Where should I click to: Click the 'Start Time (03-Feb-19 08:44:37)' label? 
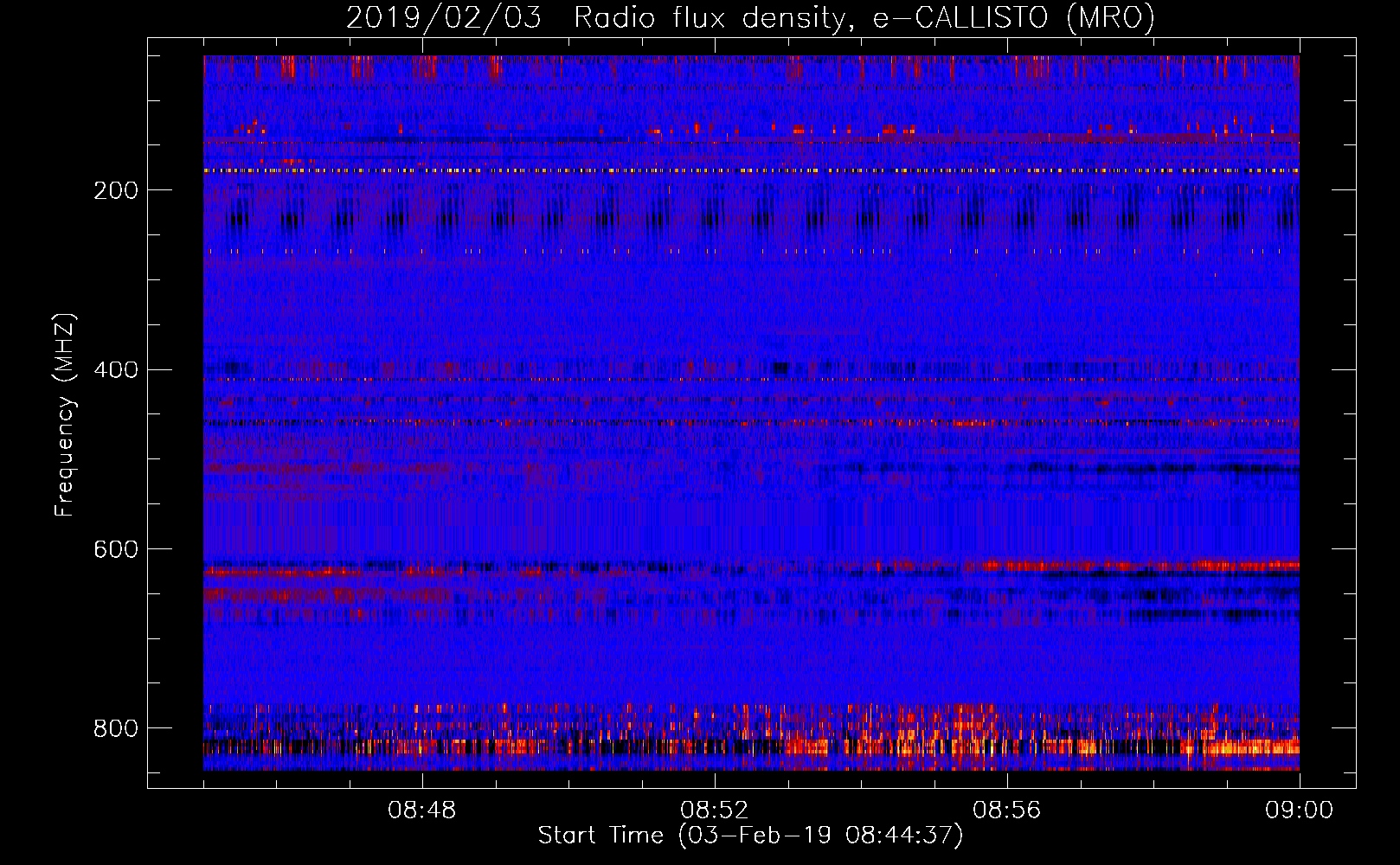click(750, 836)
